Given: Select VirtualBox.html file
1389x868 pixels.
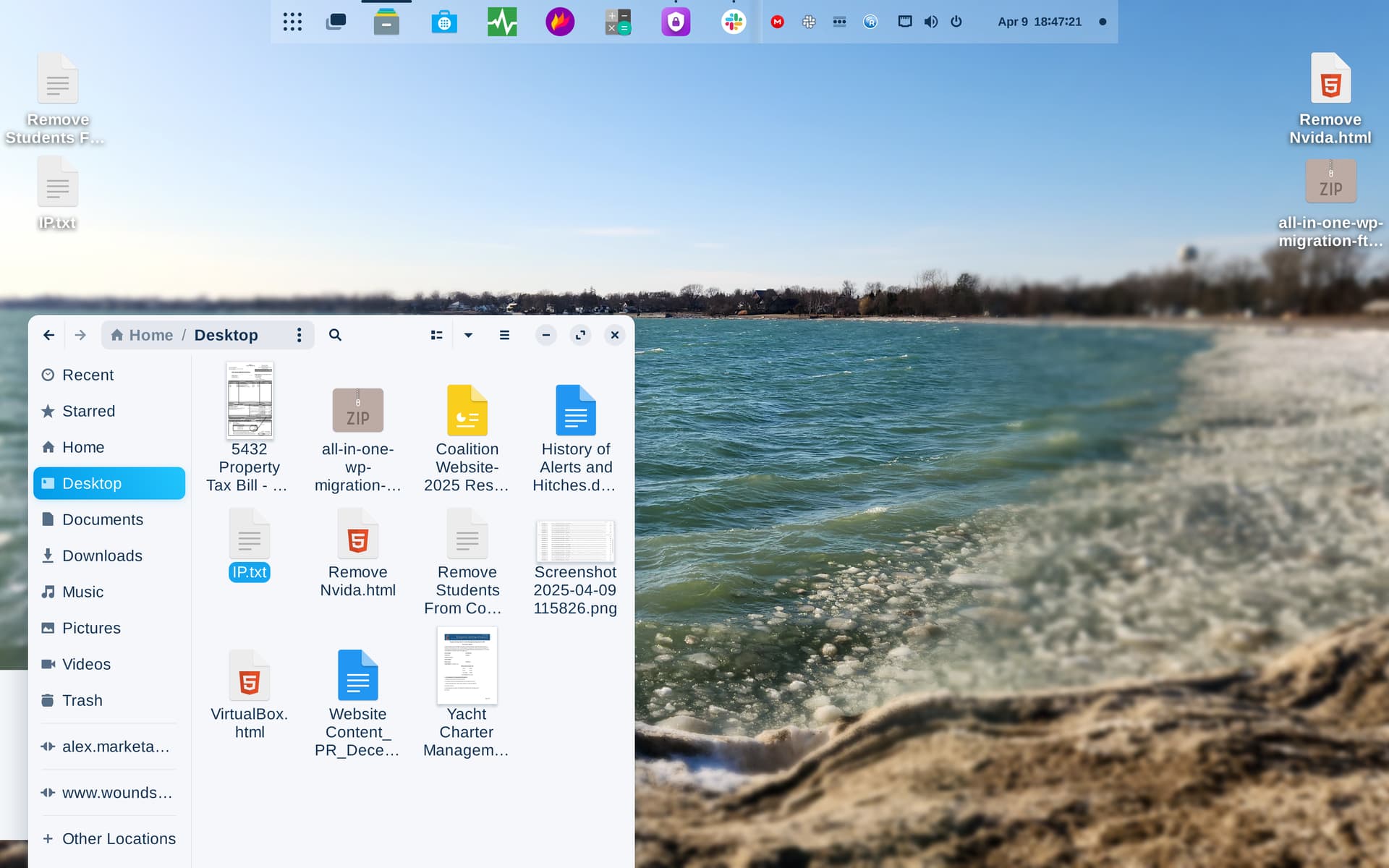Looking at the screenshot, I should click(x=250, y=694).
